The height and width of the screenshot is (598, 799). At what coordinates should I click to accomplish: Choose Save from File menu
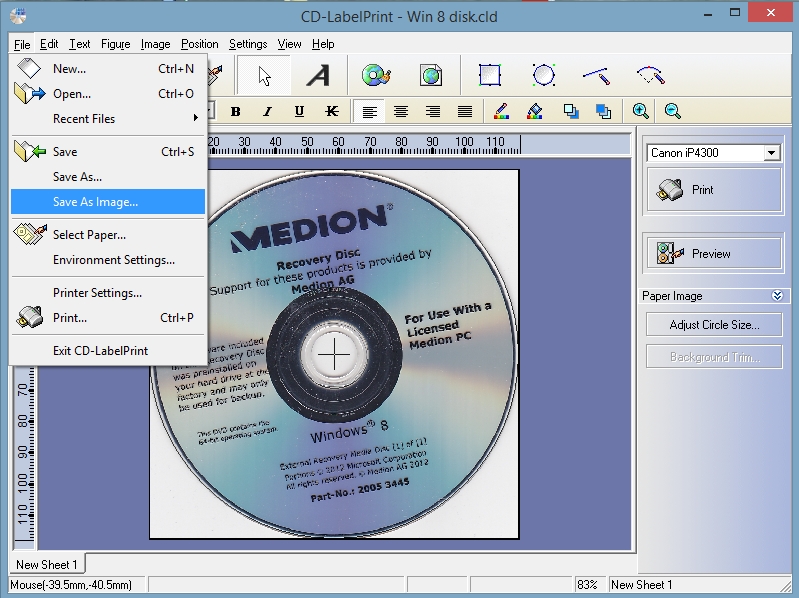(108, 152)
